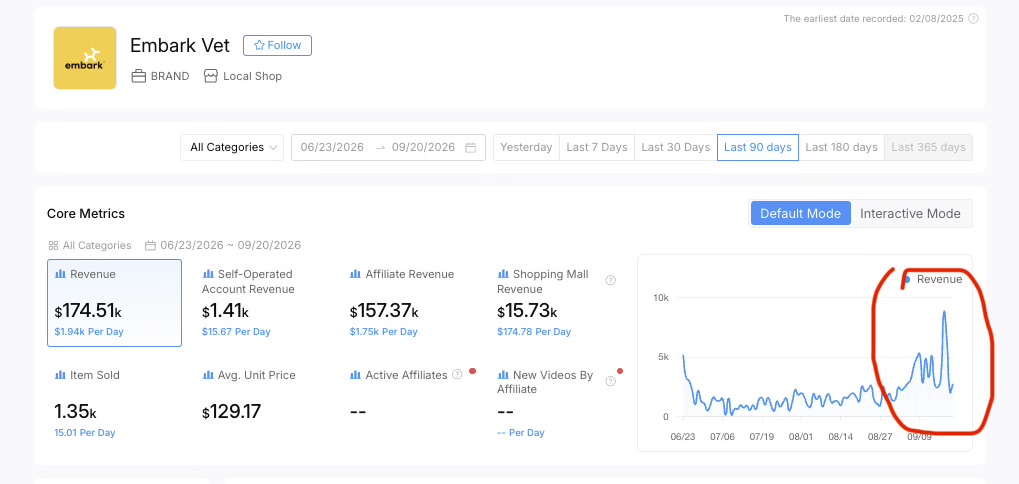Open help icon beside New Videos By Affiliate
This screenshot has width=1019, height=484.
(610, 381)
